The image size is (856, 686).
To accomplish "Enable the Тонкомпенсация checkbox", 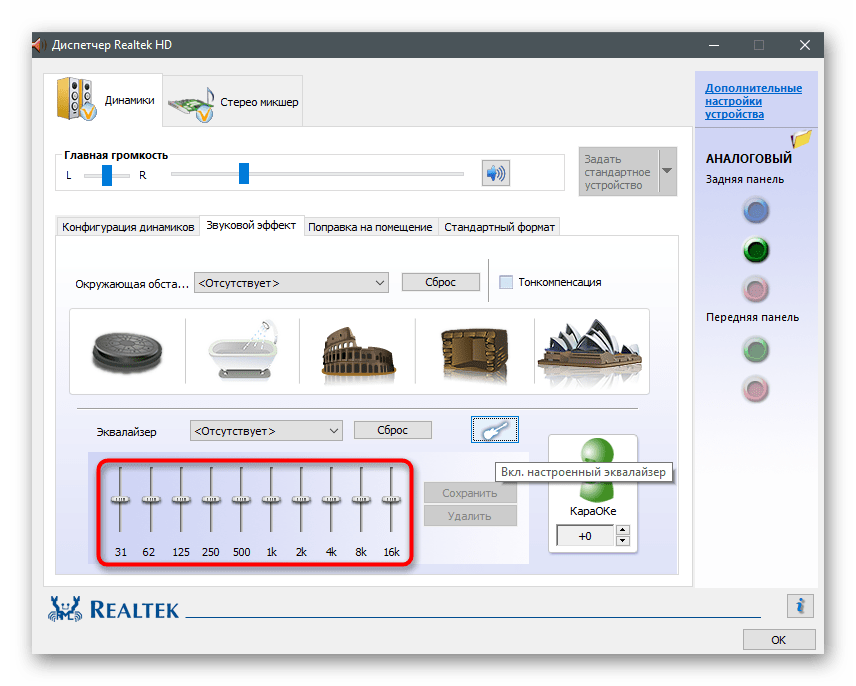I will [x=506, y=282].
